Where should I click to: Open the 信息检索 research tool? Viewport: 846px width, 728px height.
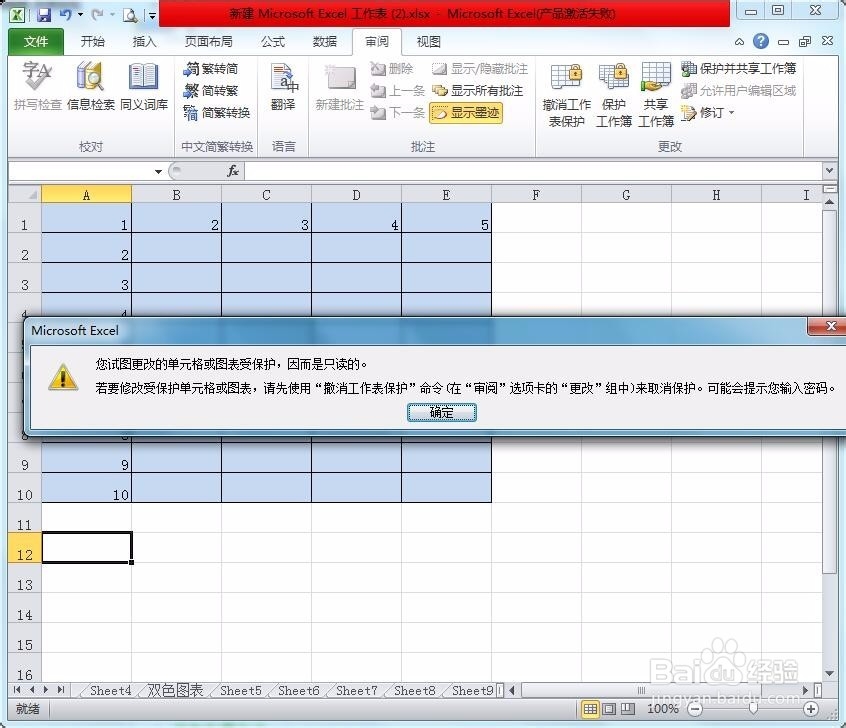pos(90,85)
